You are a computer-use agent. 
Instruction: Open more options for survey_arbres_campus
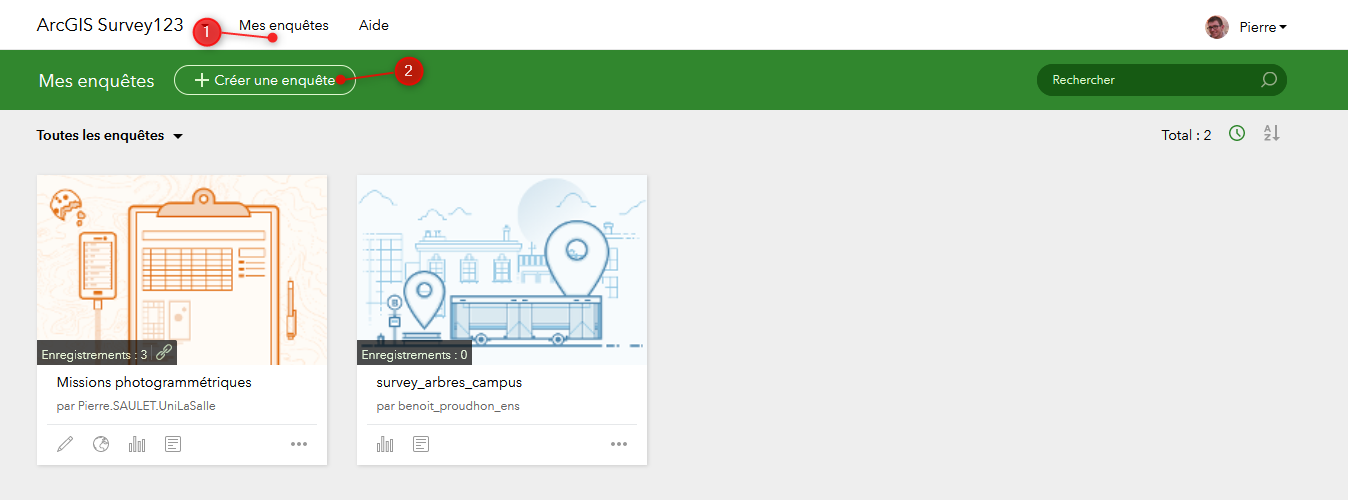tap(619, 444)
